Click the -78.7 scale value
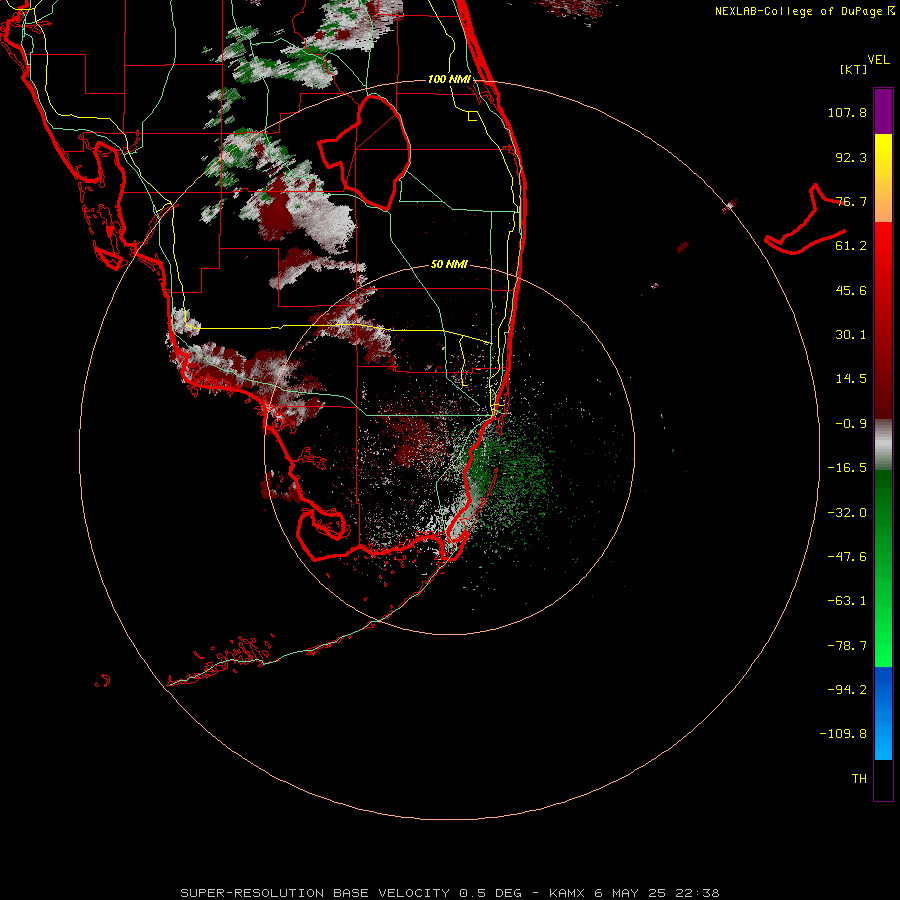This screenshot has width=900, height=900. click(847, 646)
